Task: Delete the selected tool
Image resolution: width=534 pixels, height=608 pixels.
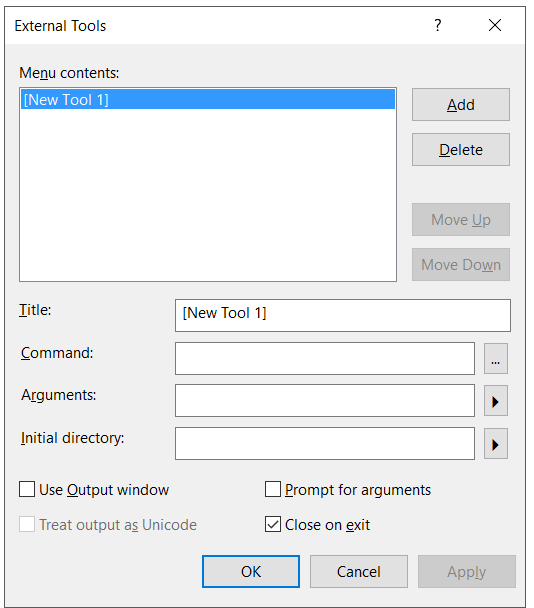Action: [461, 150]
